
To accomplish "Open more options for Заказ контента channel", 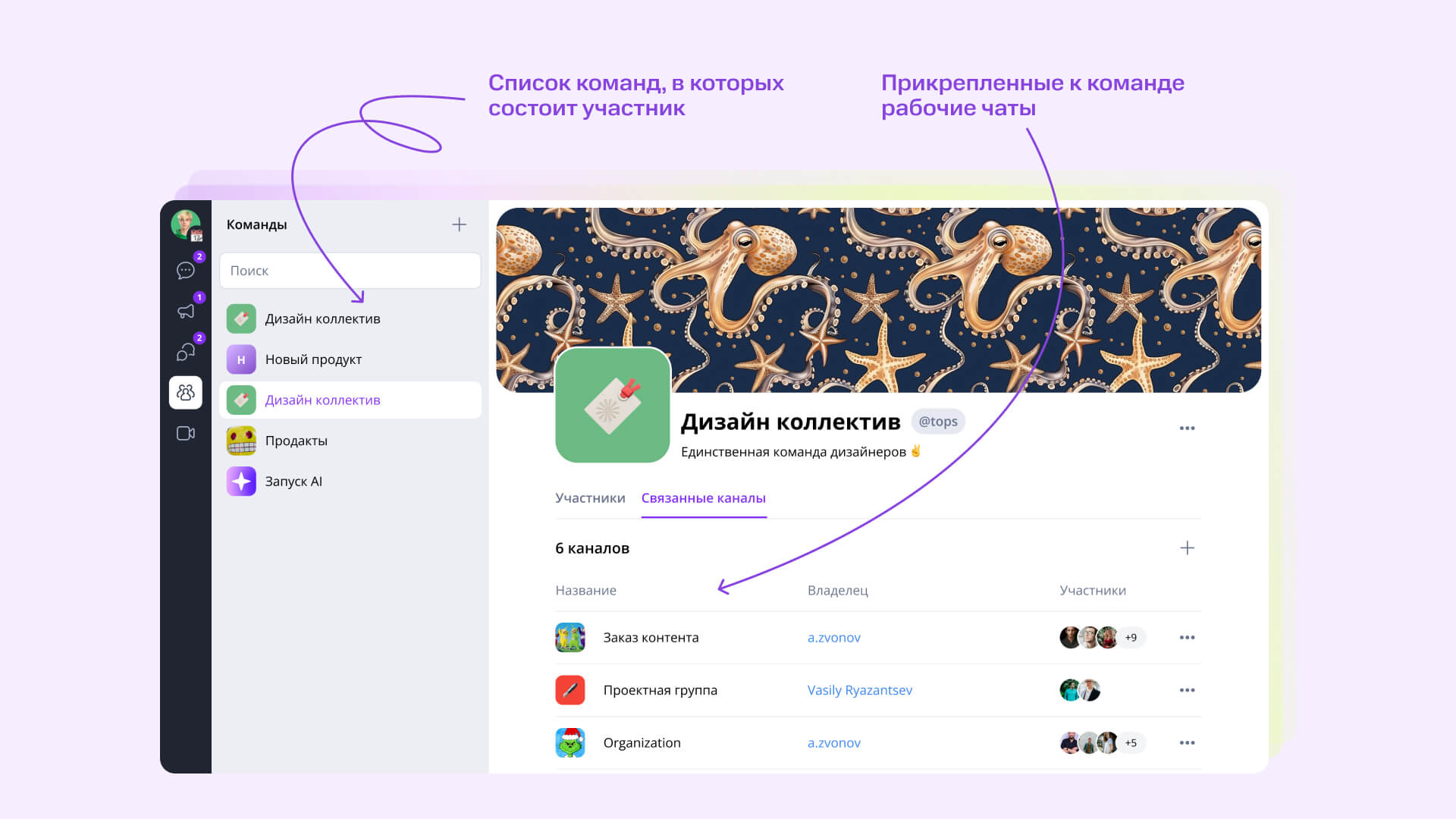I will click(1187, 638).
